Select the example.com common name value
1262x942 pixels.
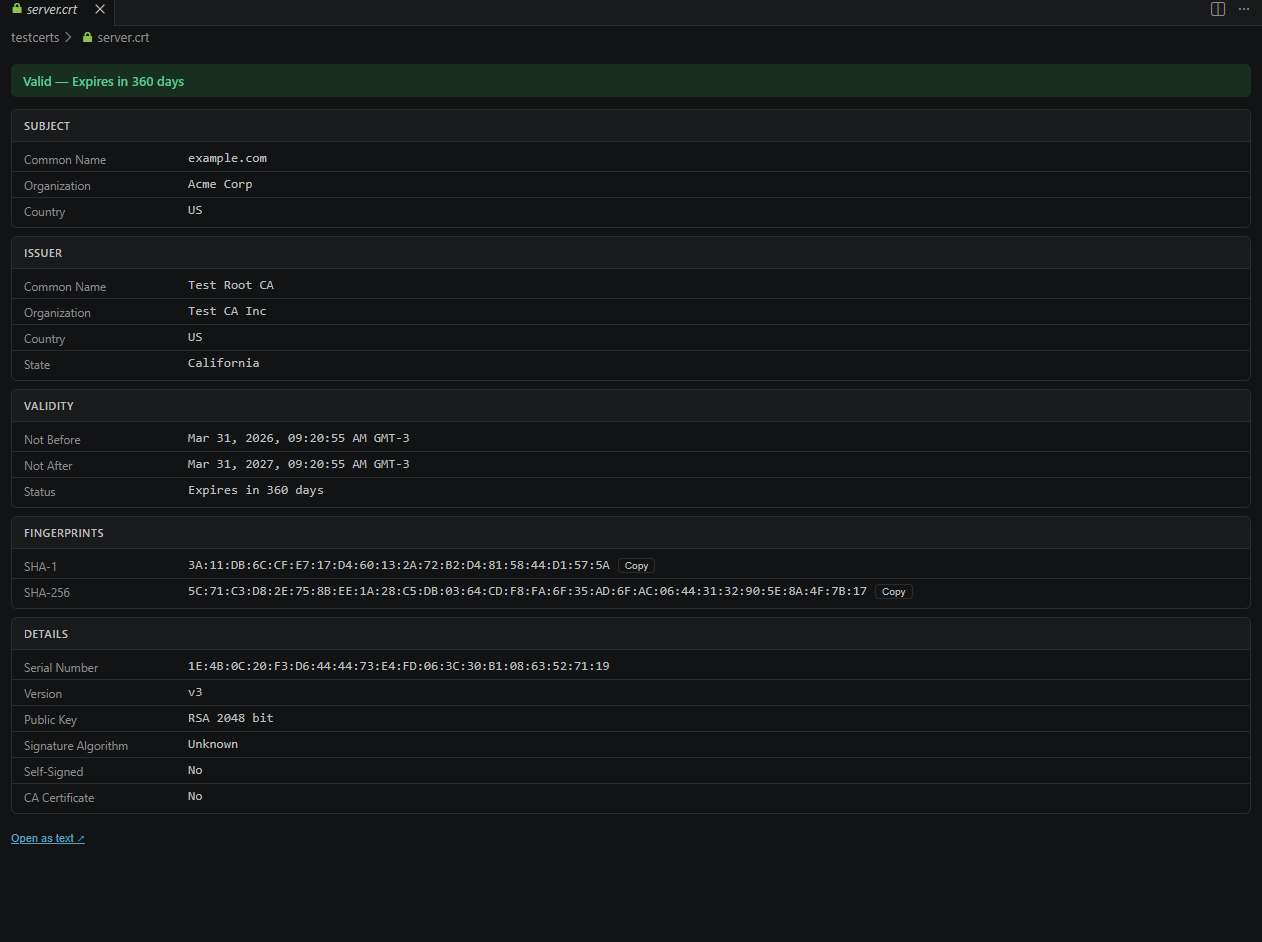pos(227,158)
